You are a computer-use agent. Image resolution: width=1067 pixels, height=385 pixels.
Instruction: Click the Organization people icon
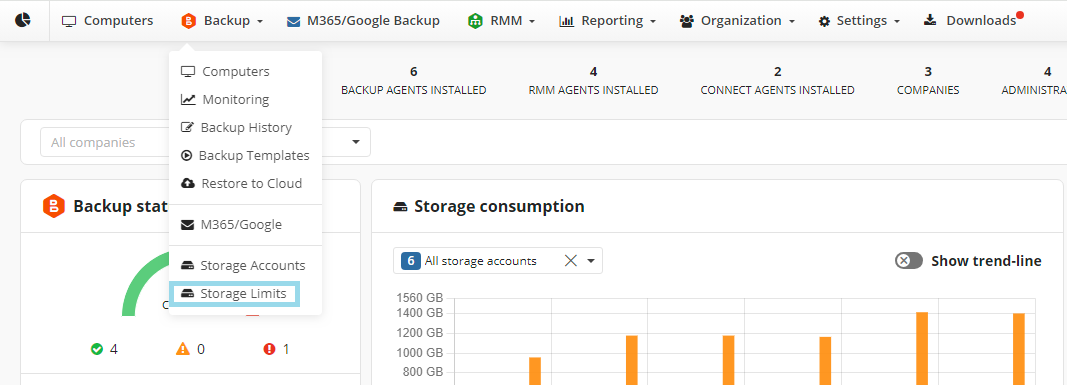pos(687,21)
